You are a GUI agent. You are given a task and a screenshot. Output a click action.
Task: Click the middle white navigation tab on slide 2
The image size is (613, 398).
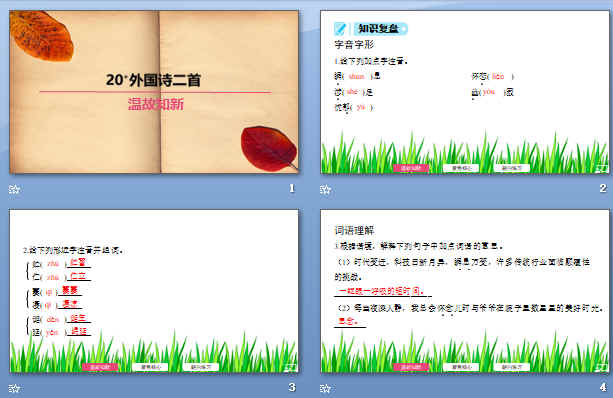[x=461, y=168]
